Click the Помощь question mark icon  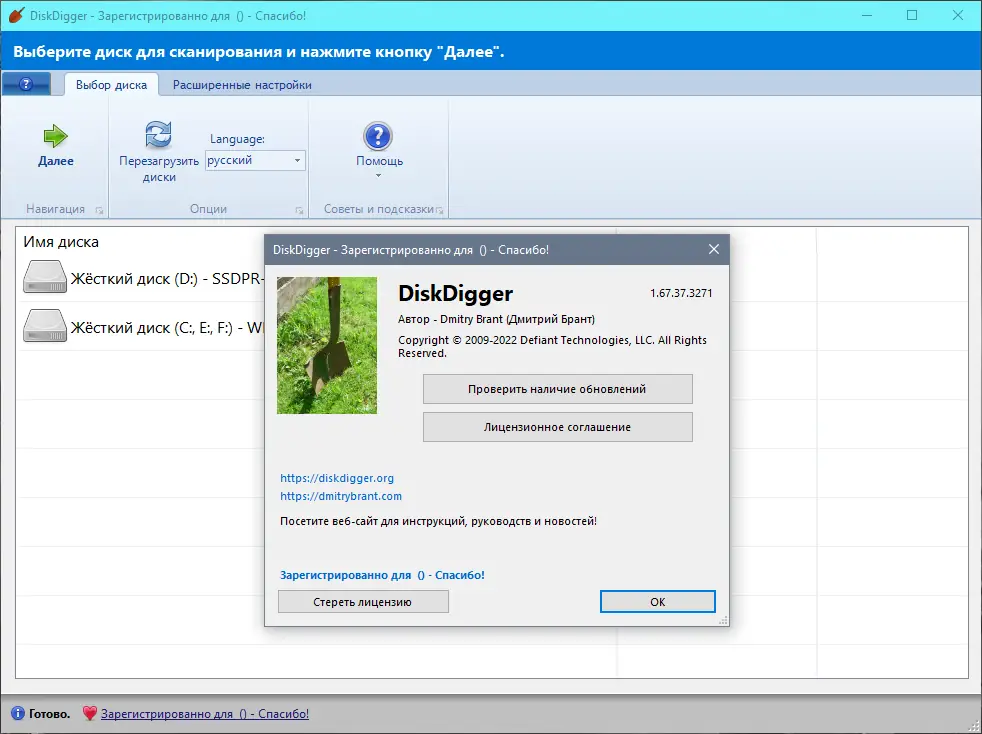(378, 136)
